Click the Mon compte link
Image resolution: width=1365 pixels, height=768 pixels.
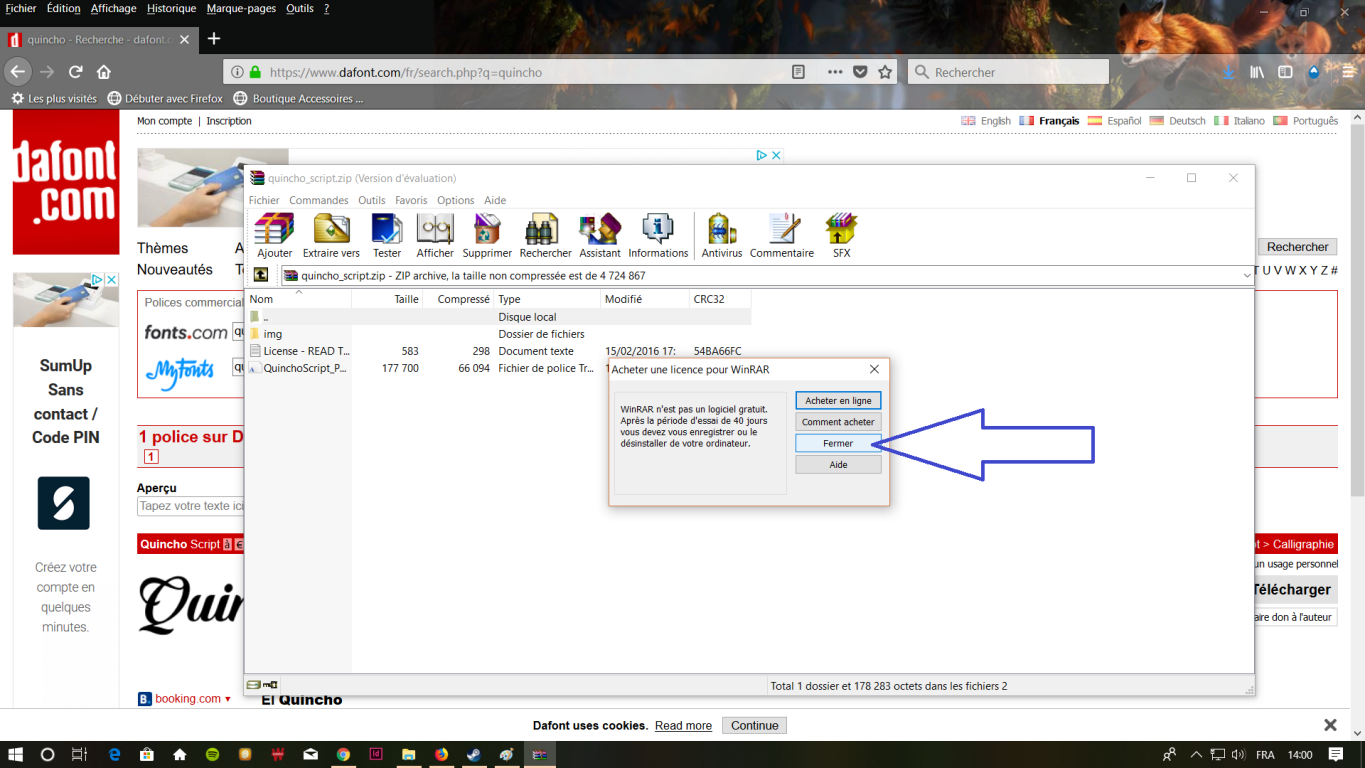[164, 121]
